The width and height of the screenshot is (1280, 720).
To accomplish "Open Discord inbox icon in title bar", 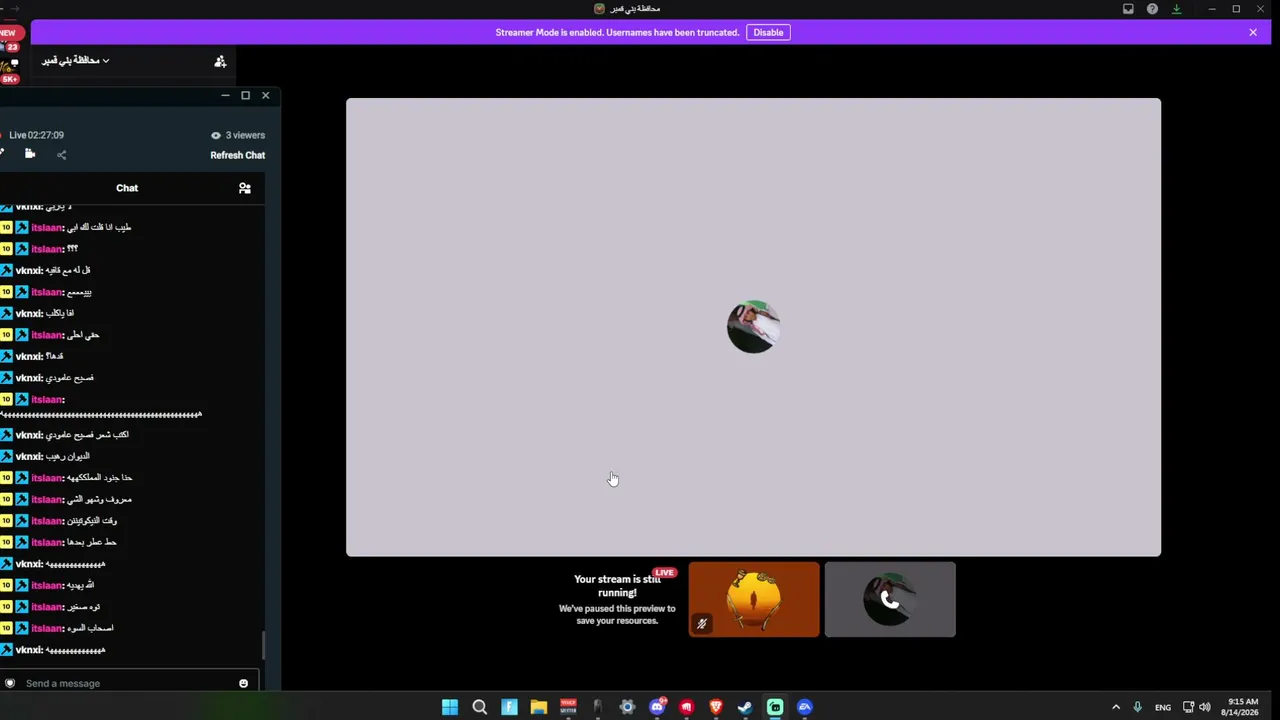I will 1128,9.
